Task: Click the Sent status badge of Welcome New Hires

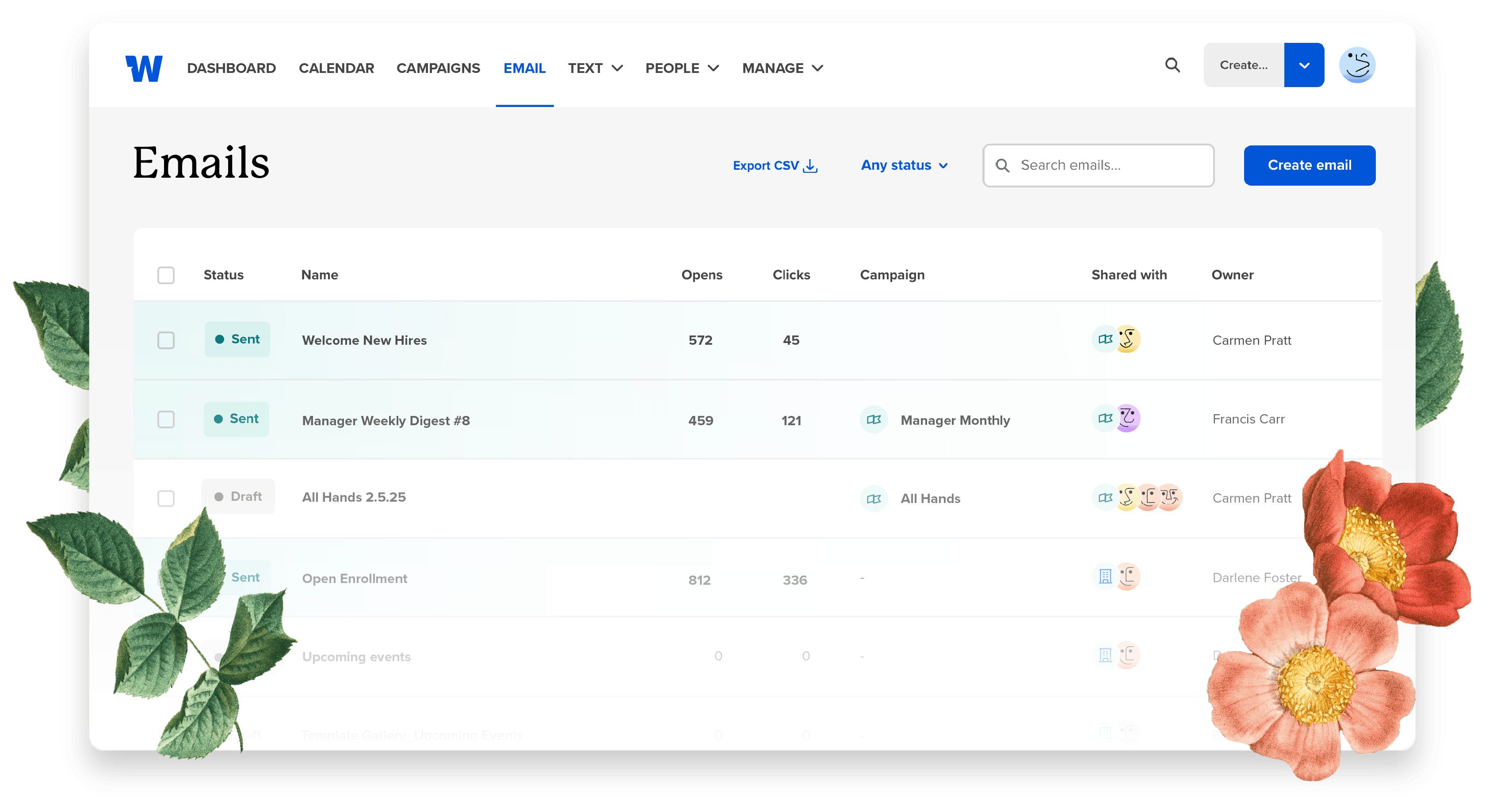Action: [237, 339]
